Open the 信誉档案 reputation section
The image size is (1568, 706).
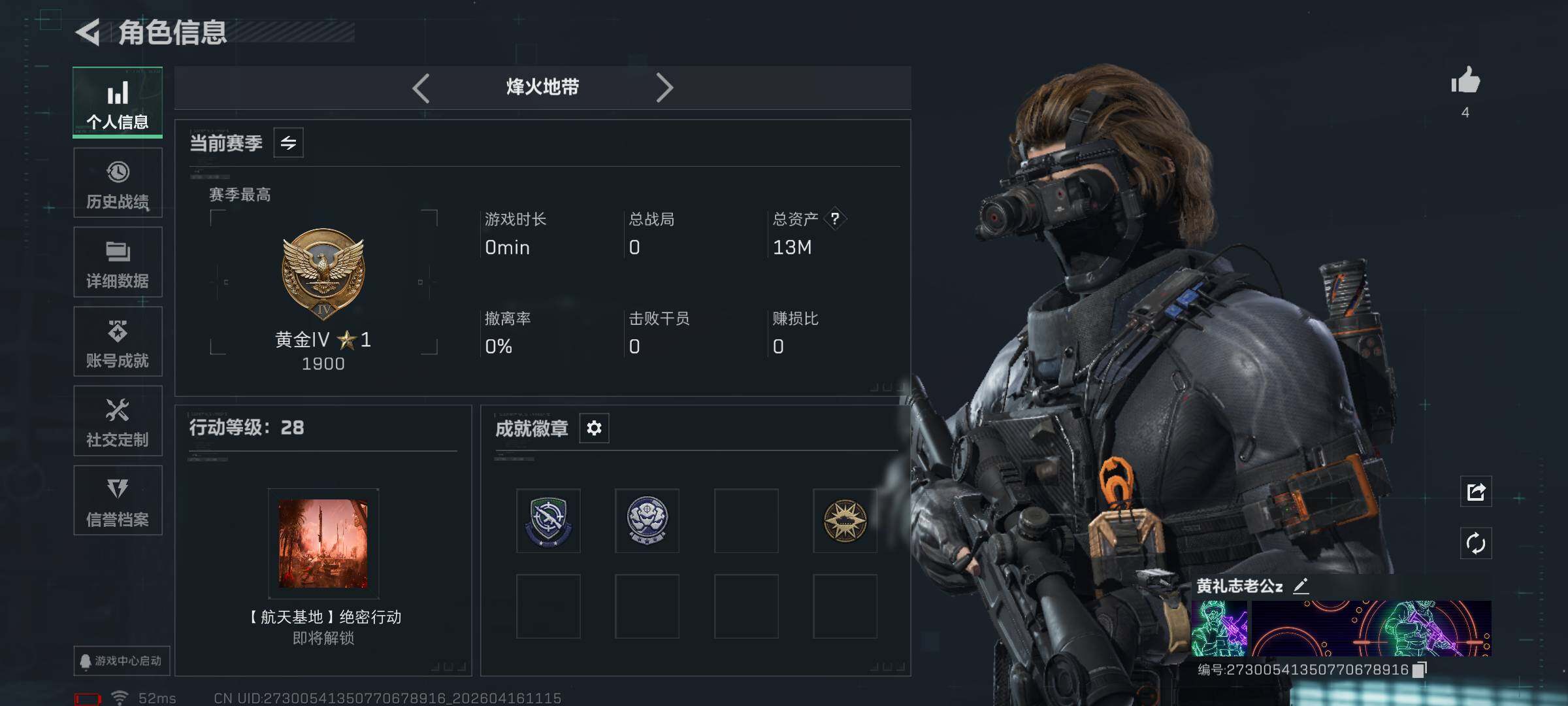118,501
